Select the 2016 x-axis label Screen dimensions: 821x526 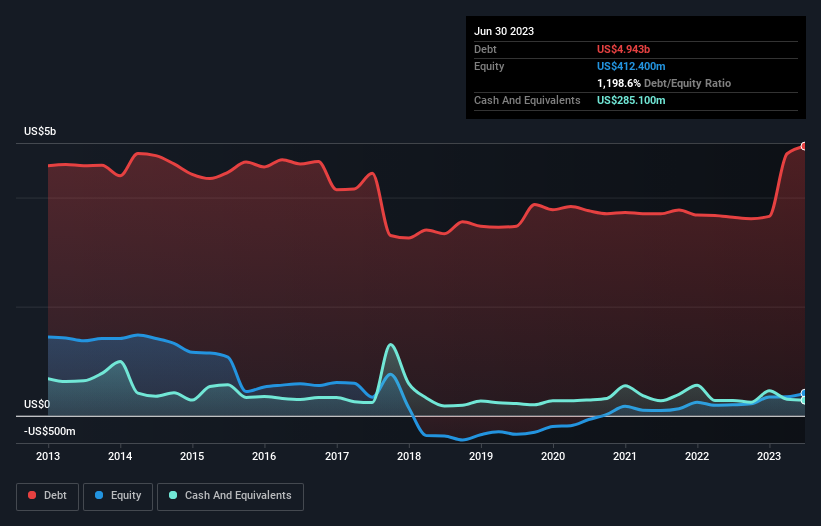[264, 456]
